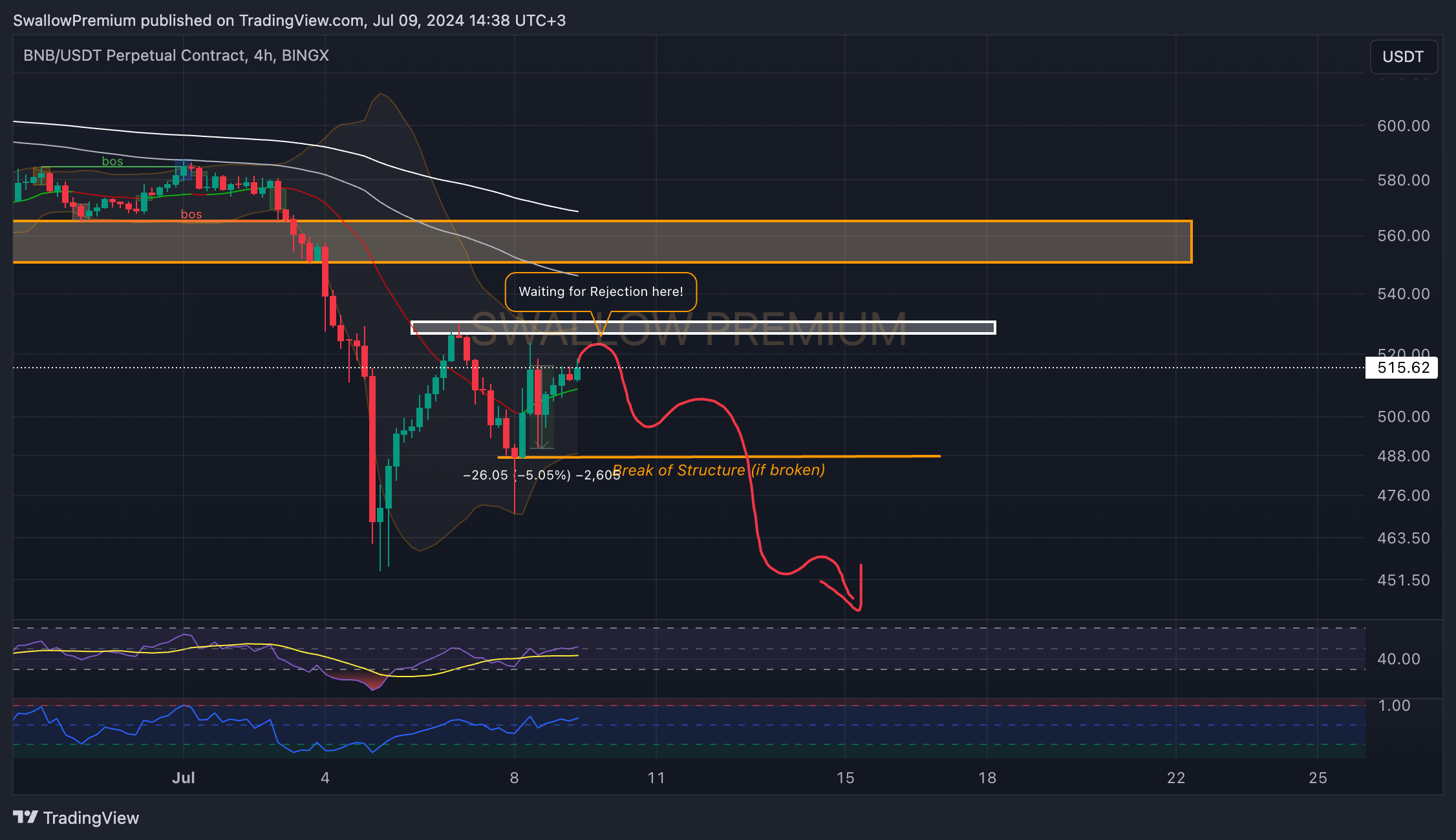
Task: Click the 'Waiting for Rejection here!' callout
Action: pos(601,292)
